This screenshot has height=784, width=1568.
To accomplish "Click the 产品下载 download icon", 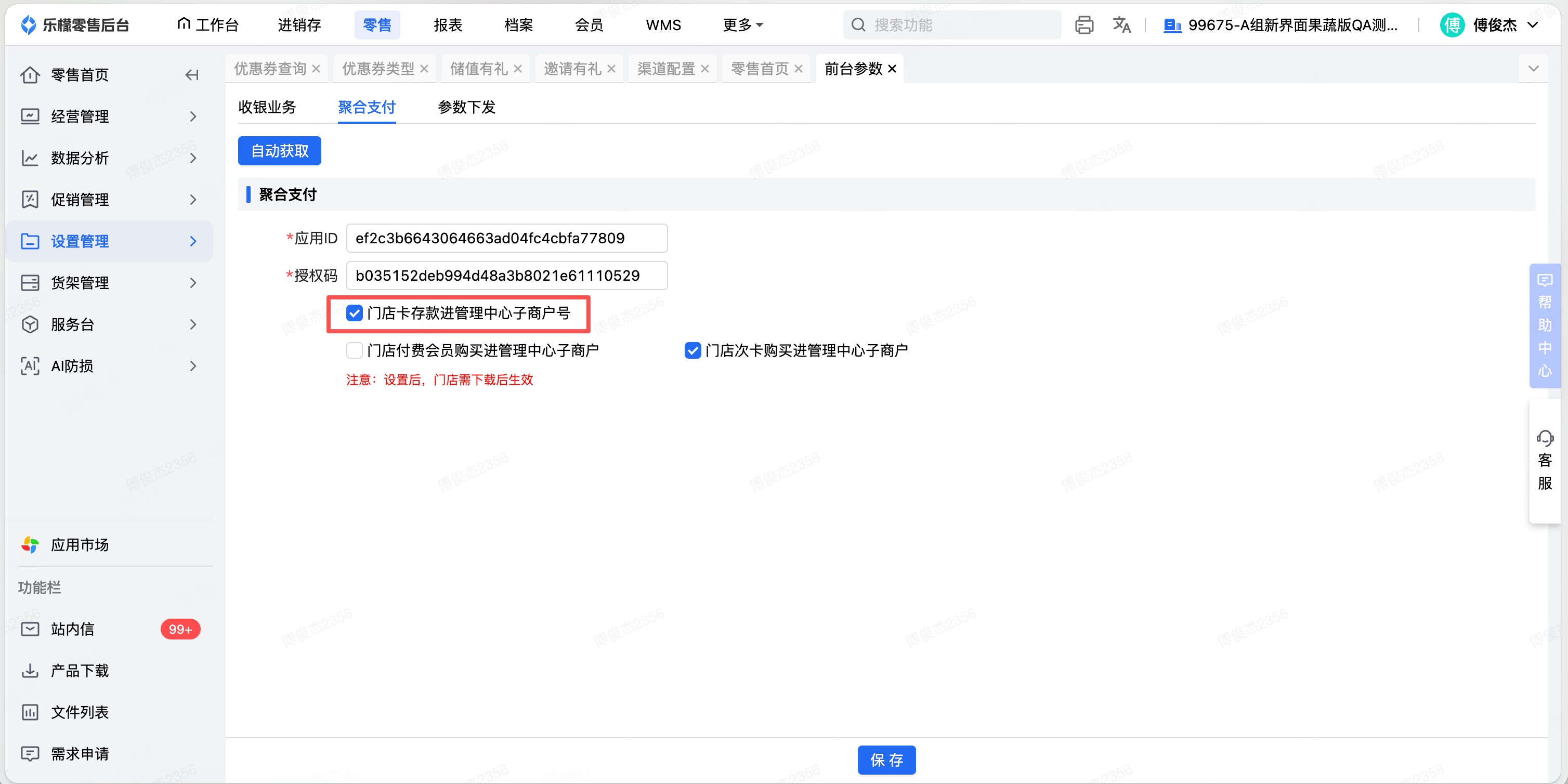I will [30, 671].
